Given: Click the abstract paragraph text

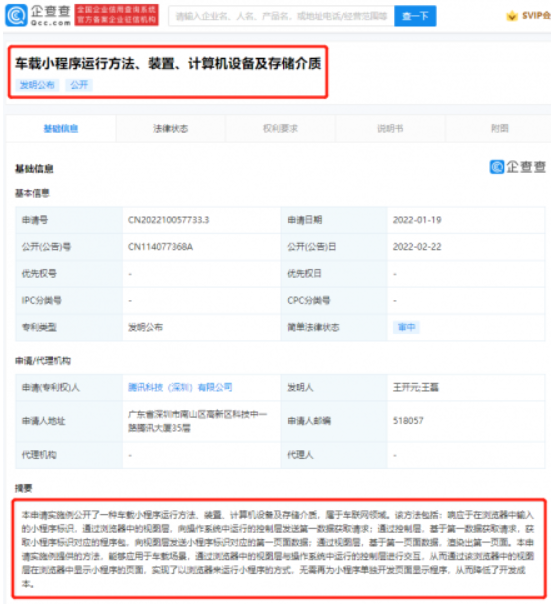Looking at the screenshot, I should pos(278,549).
